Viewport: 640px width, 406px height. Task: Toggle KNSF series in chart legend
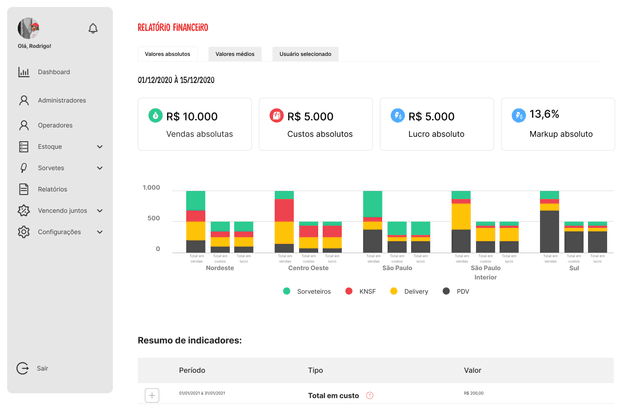point(368,291)
